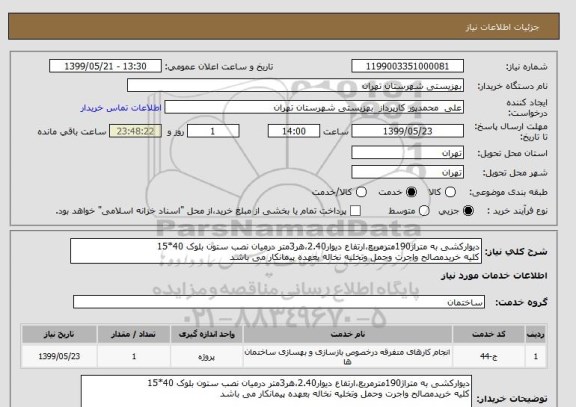Click the service name cell in row 1
Screen dimensions: 576x407
coord(348,356)
